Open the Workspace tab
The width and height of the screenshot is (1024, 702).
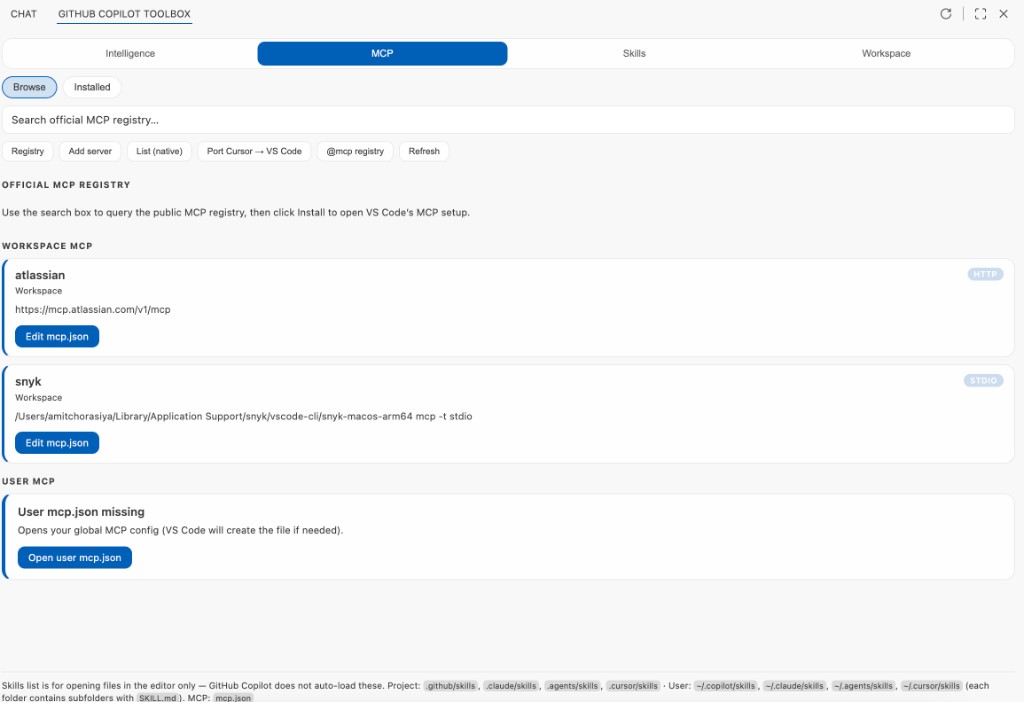pos(885,53)
